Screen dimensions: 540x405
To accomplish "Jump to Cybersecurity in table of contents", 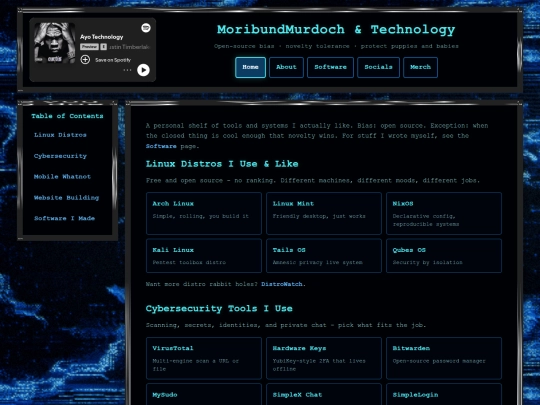I will (60, 156).
